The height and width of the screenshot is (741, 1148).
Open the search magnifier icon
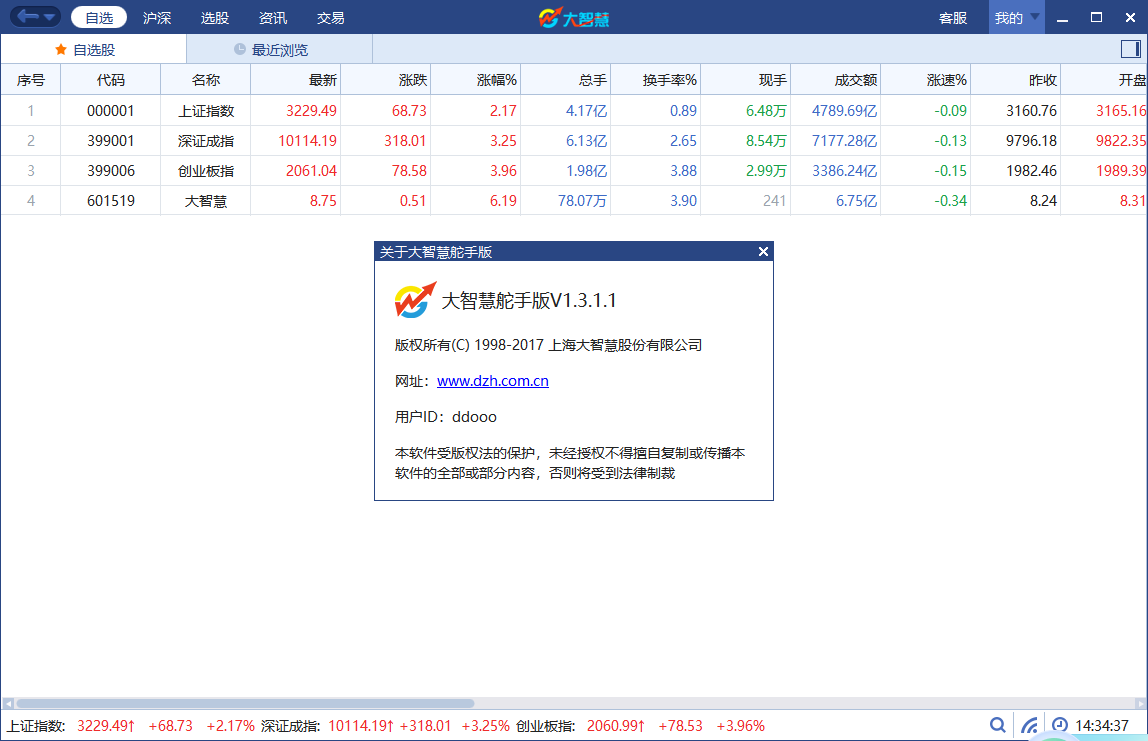tap(997, 725)
